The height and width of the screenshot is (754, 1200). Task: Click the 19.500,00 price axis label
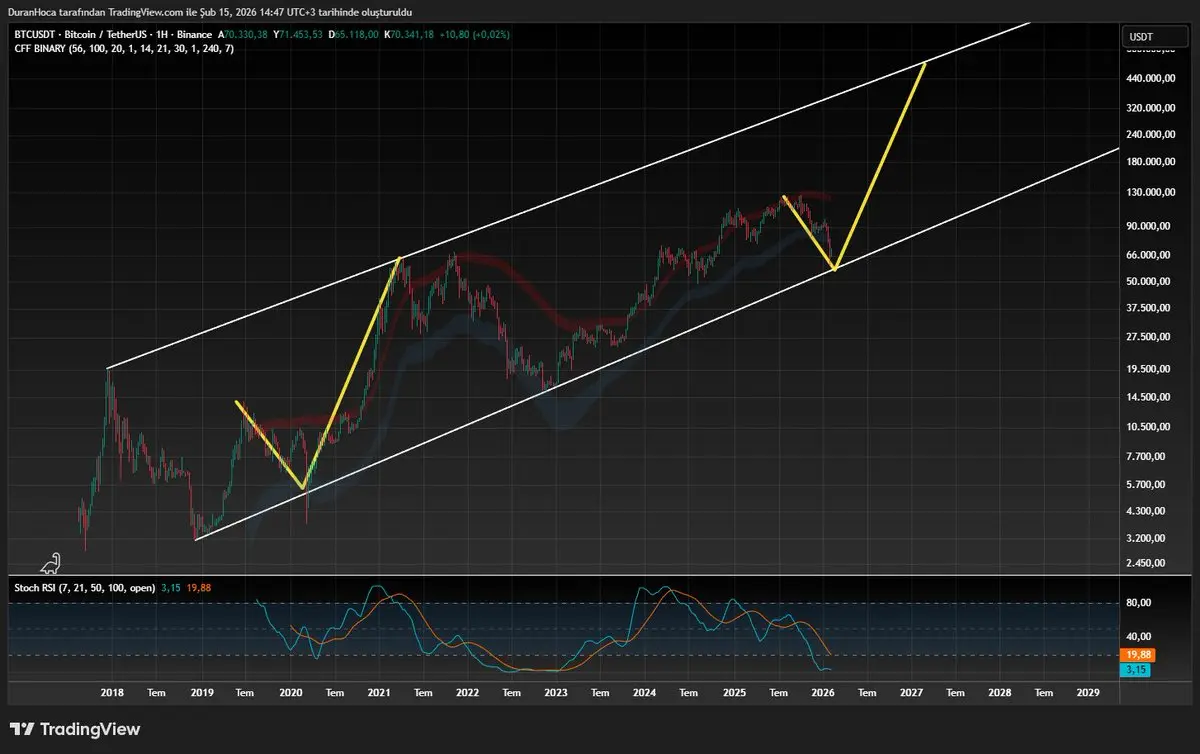1150,369
